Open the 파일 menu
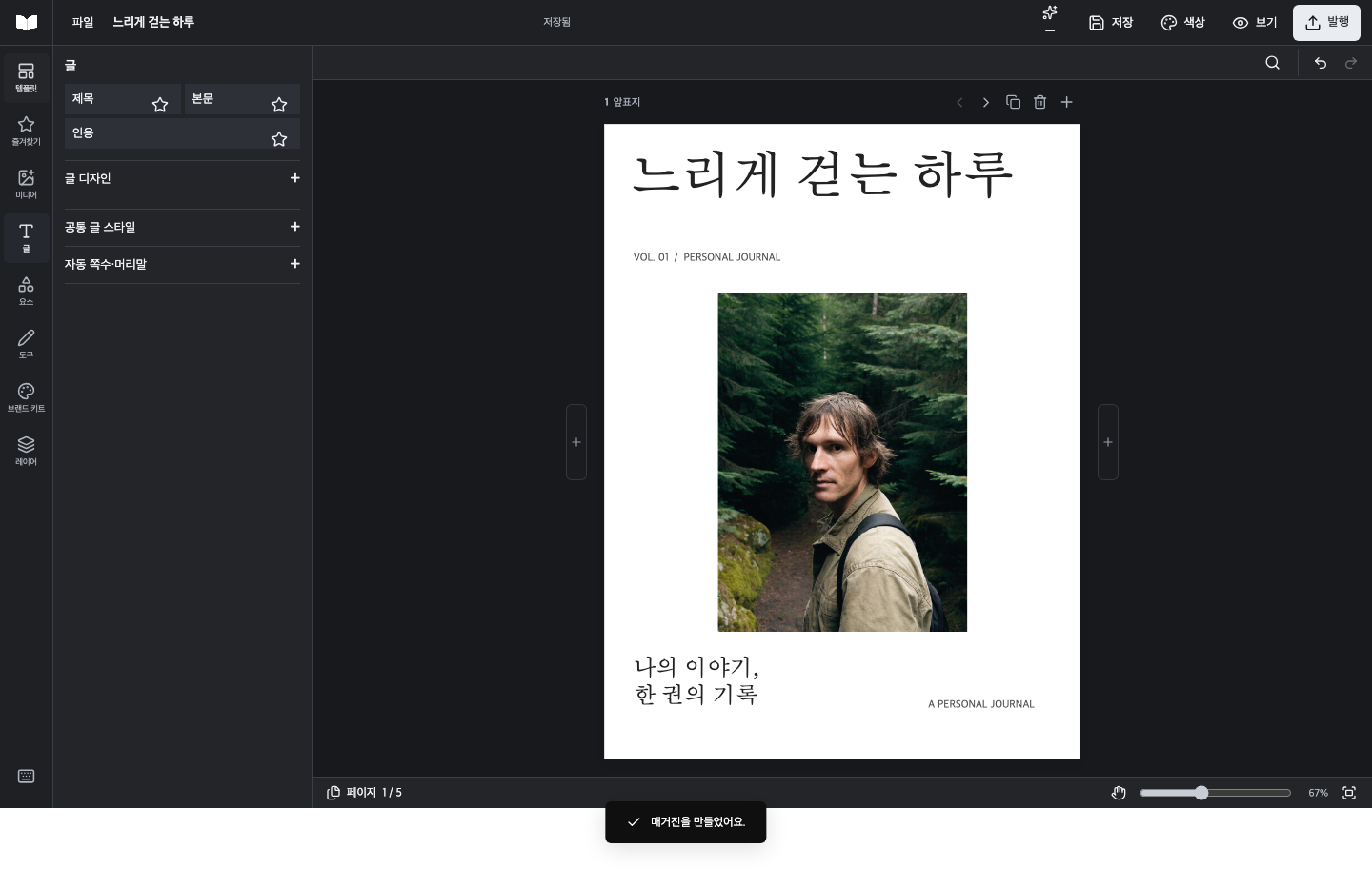 click(83, 22)
